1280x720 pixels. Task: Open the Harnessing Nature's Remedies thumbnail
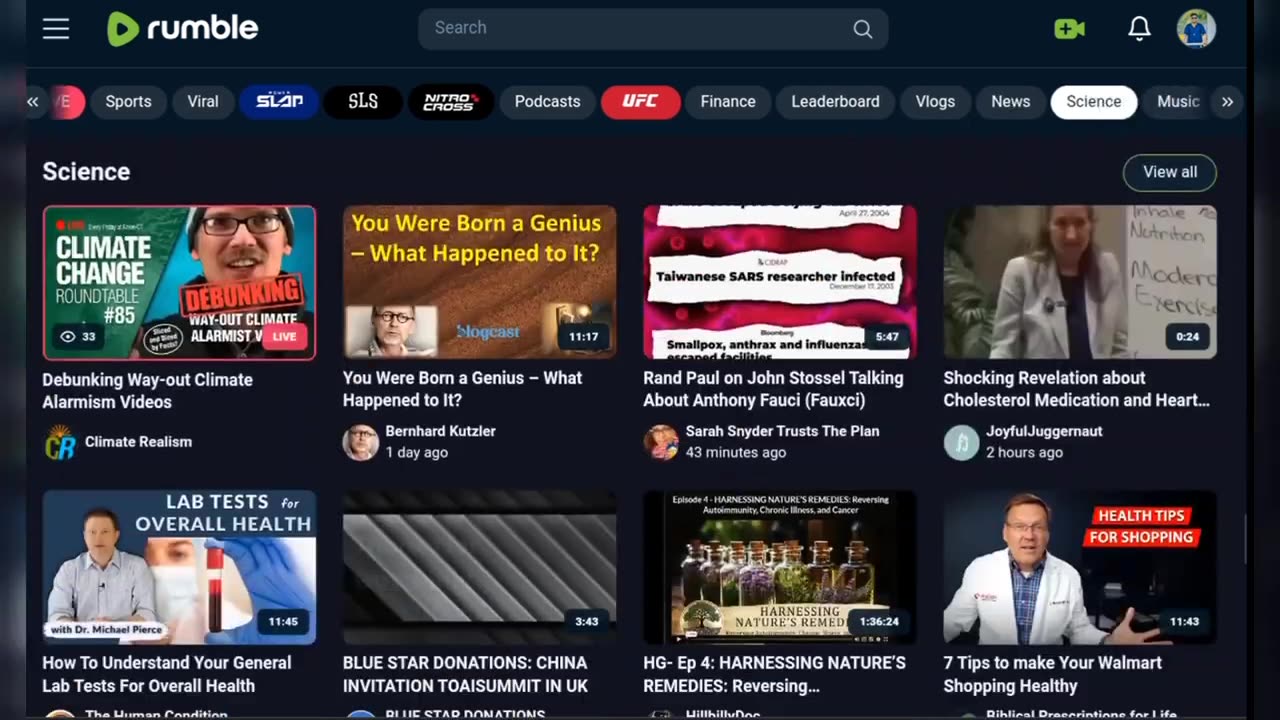point(780,567)
